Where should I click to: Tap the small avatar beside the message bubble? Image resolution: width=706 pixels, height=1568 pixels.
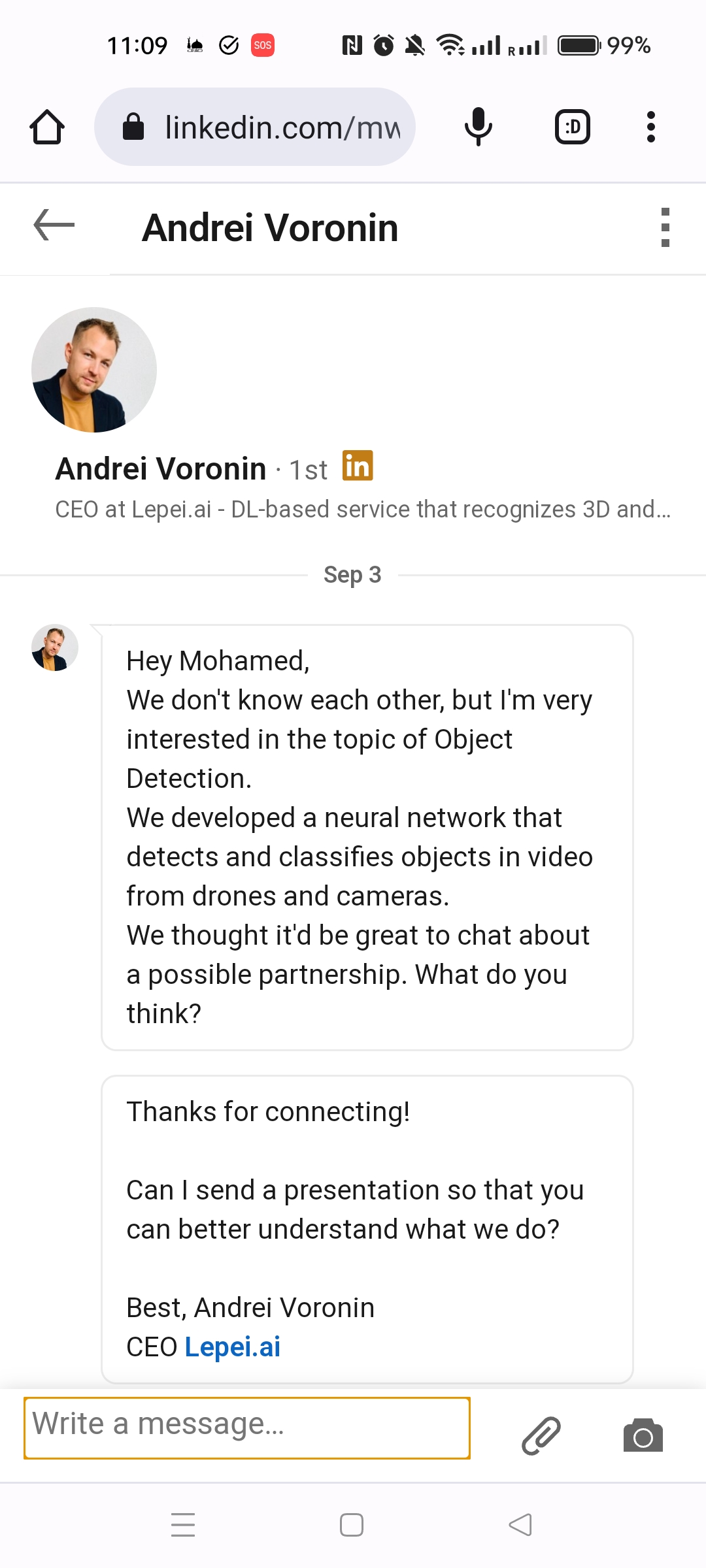click(54, 647)
